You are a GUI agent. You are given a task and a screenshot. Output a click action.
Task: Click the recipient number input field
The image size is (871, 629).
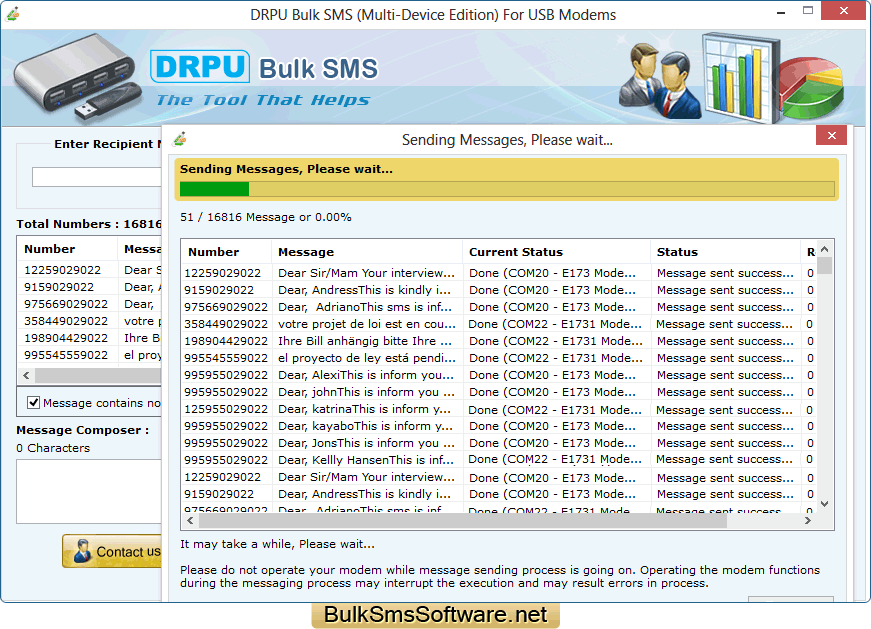coord(97,177)
